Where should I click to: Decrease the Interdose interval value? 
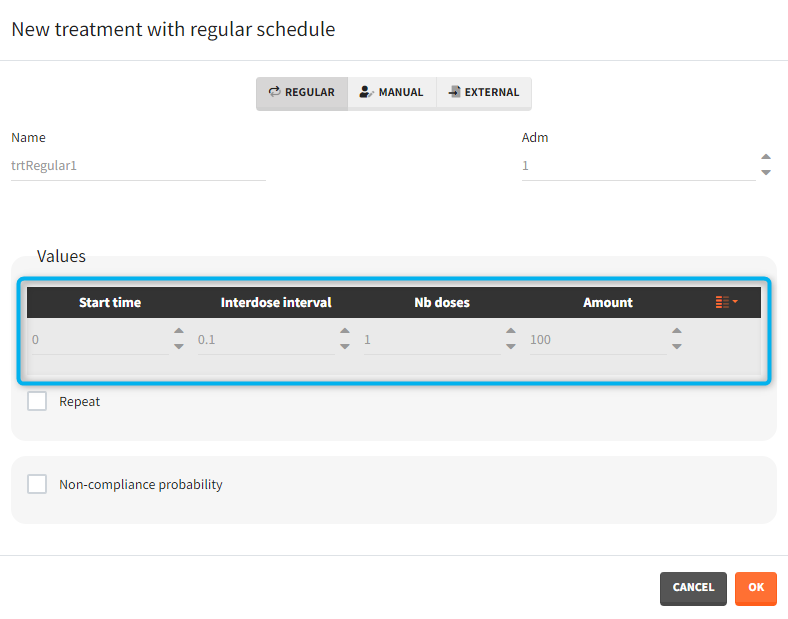(345, 346)
